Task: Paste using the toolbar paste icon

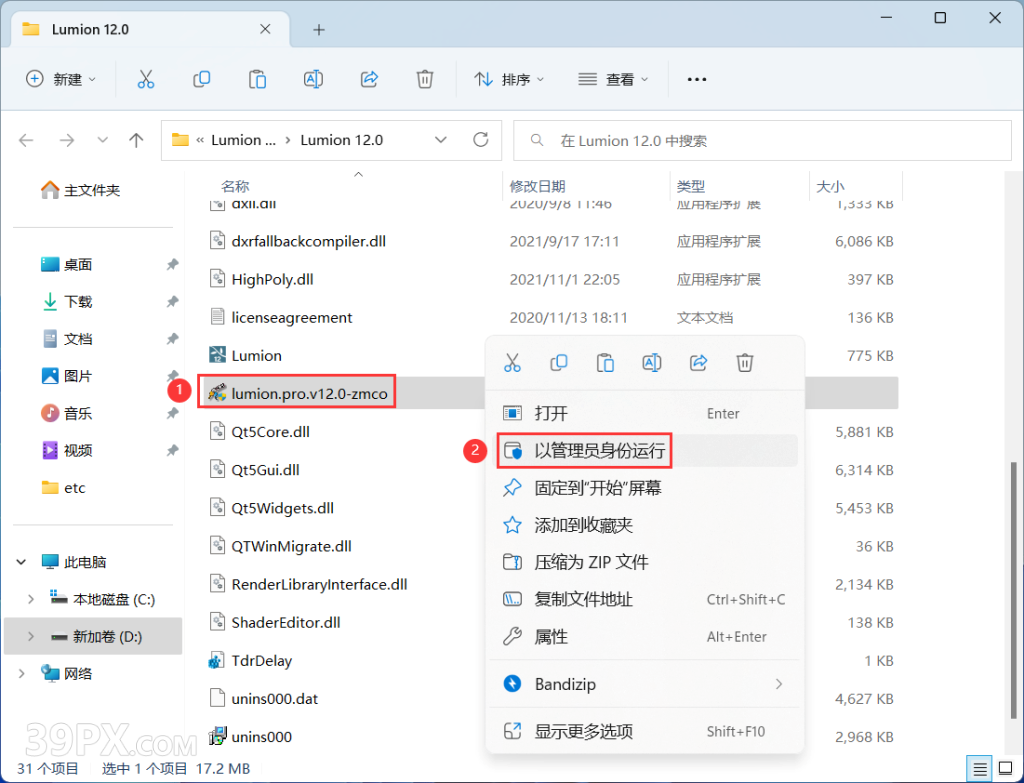Action: 256,79
